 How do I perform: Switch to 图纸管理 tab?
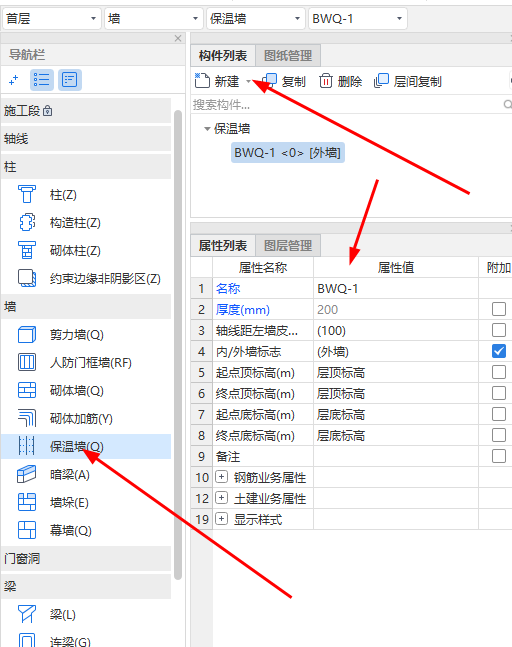click(x=288, y=55)
